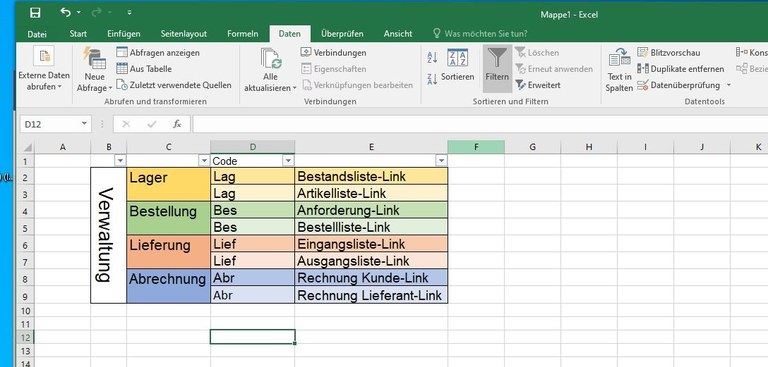Open filter dropdown in cell C1
Viewport: 768px width, 367px height.
pyautogui.click(x=204, y=161)
